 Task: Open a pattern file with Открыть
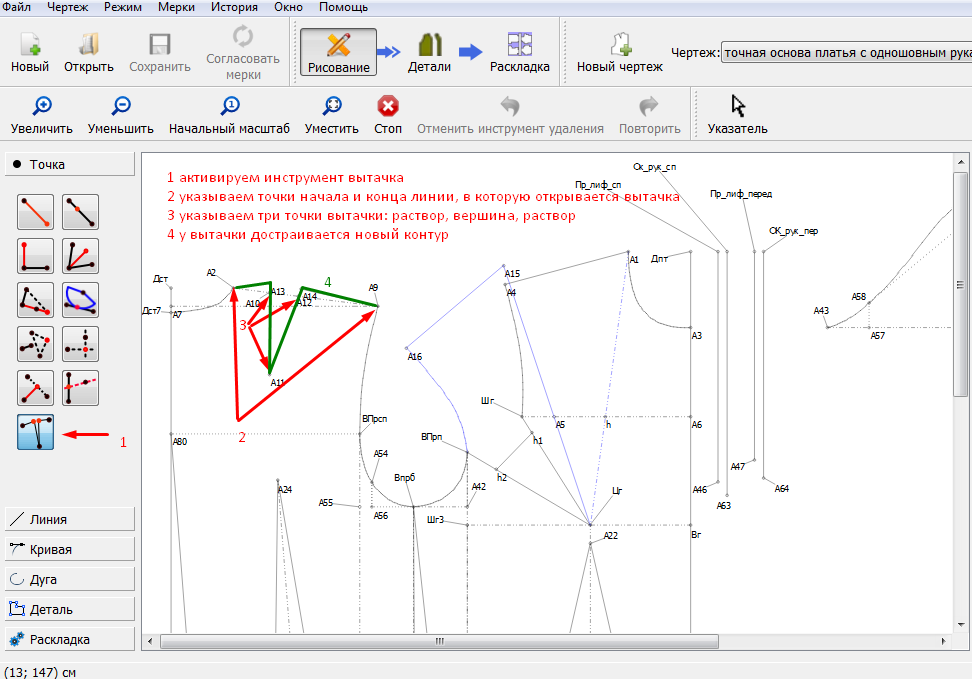(89, 52)
